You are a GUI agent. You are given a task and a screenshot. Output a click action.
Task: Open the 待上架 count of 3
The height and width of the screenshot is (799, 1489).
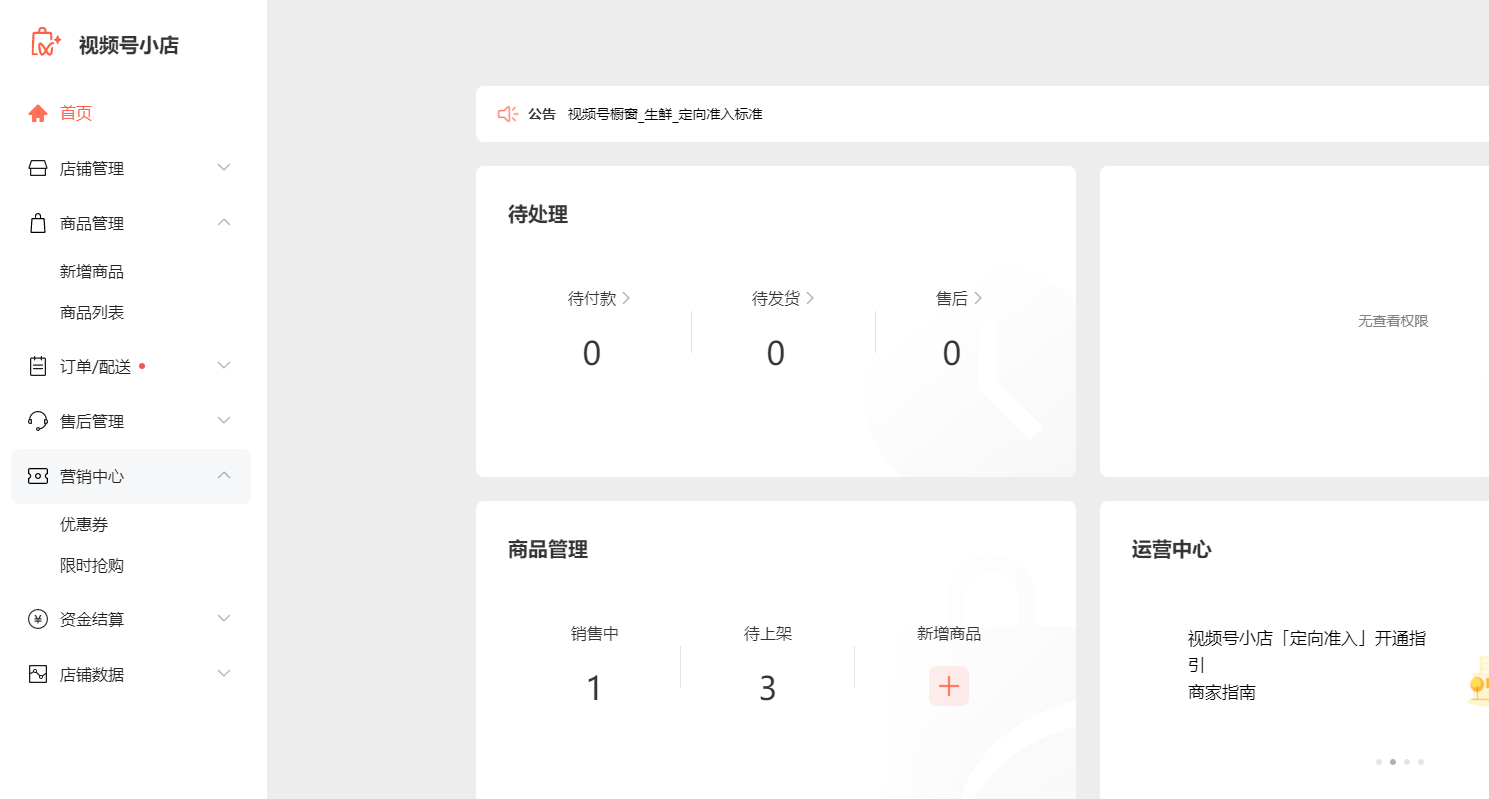coord(768,688)
